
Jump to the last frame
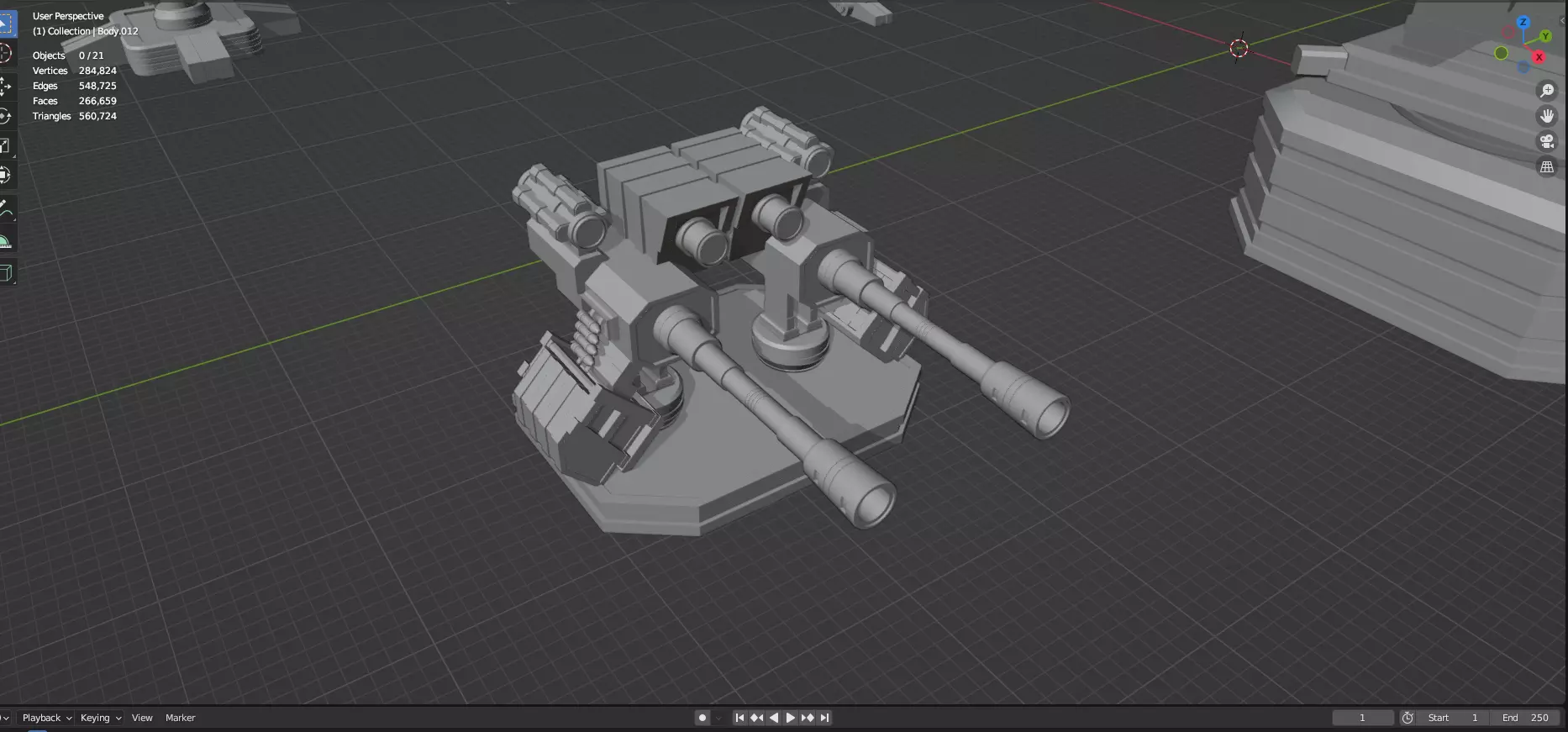coord(824,718)
